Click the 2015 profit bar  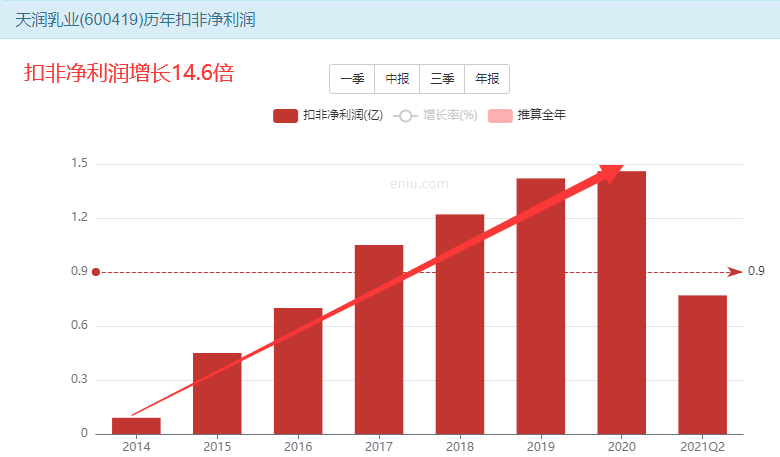[217, 394]
